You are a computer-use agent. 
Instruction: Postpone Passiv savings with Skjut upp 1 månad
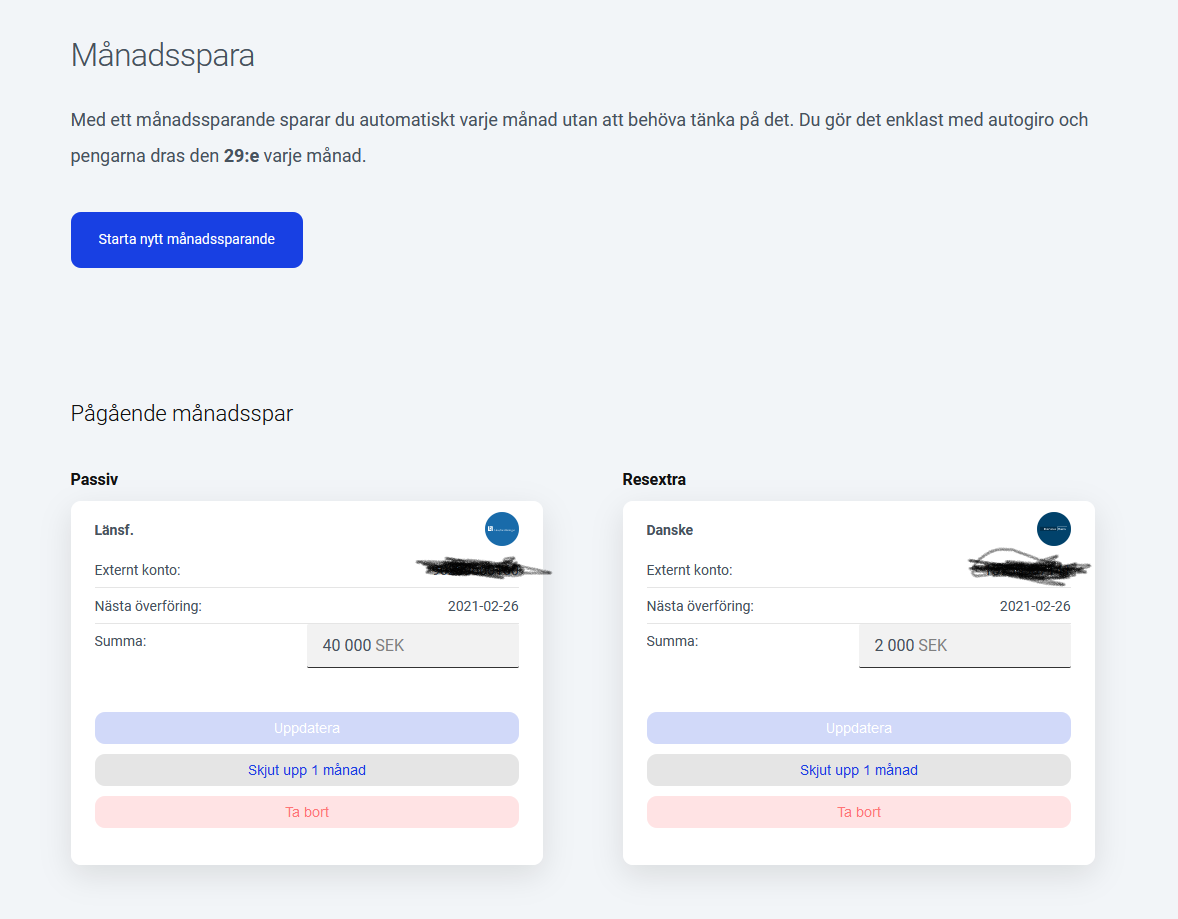coord(306,770)
